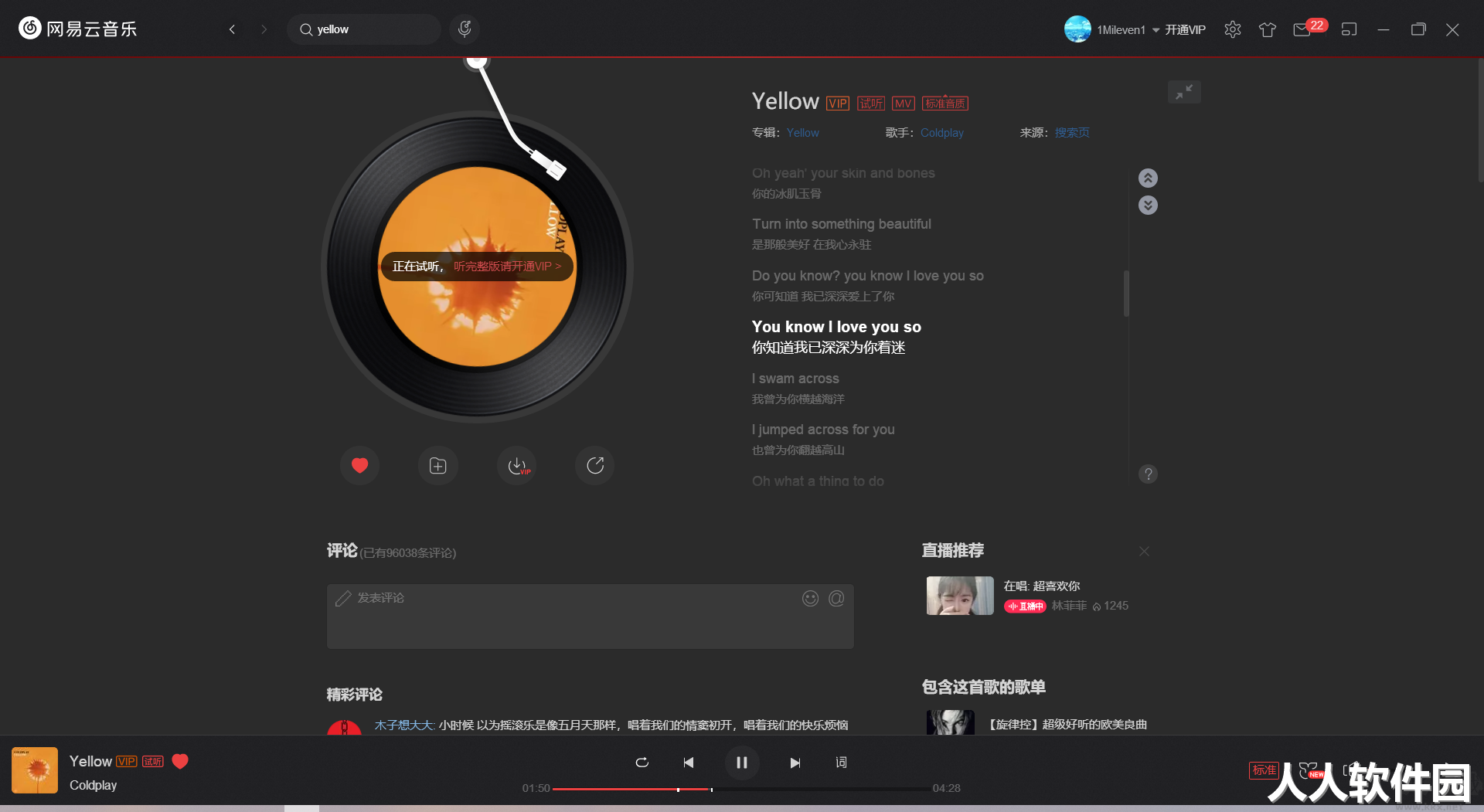Image resolution: width=1484 pixels, height=812 pixels.
Task: Open the 1Mileven1 profile avatar
Action: point(1077,29)
